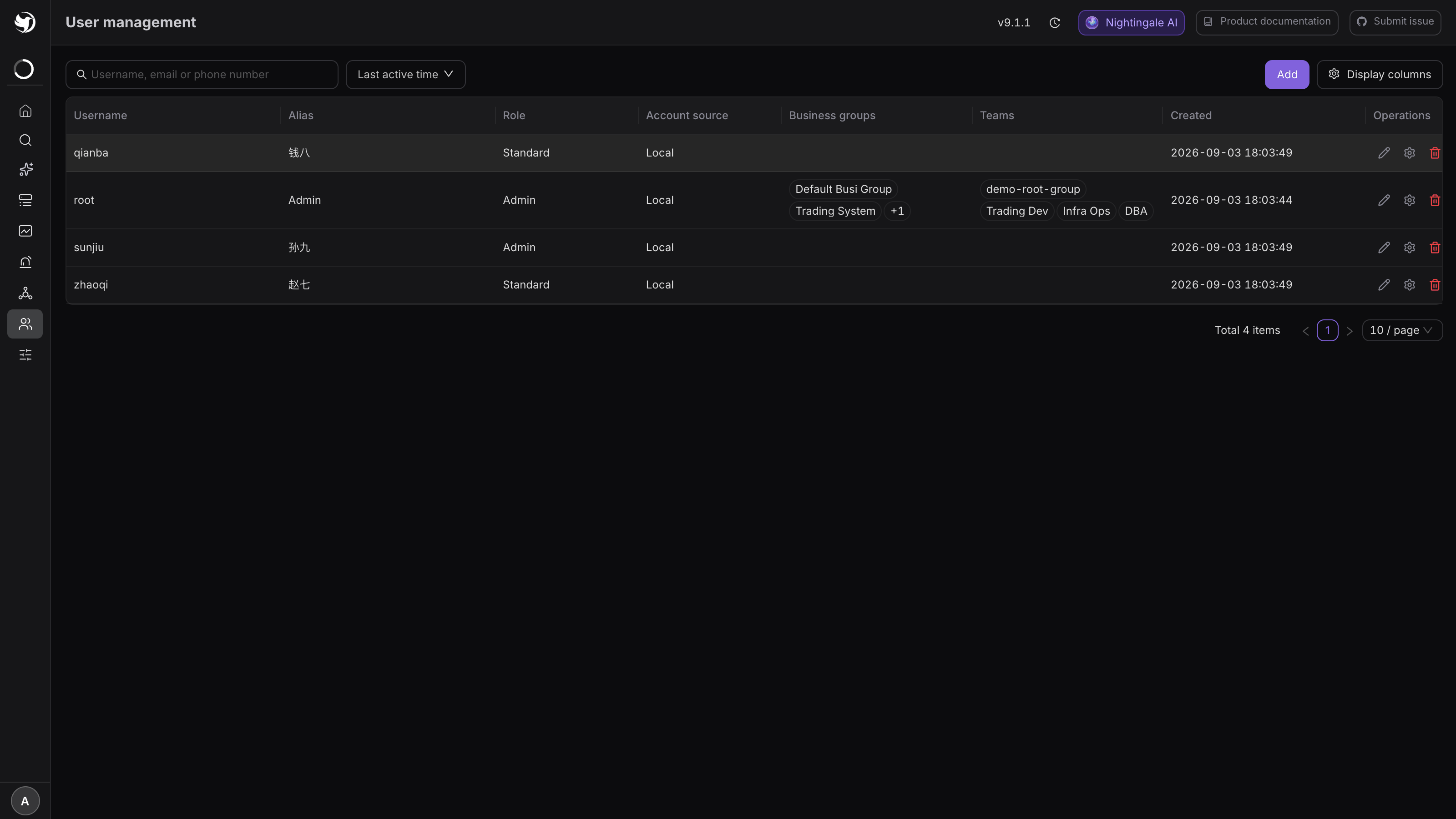Image resolution: width=1456 pixels, height=819 pixels.
Task: Open the system settings sliders icon in sidebar
Action: (x=25, y=355)
